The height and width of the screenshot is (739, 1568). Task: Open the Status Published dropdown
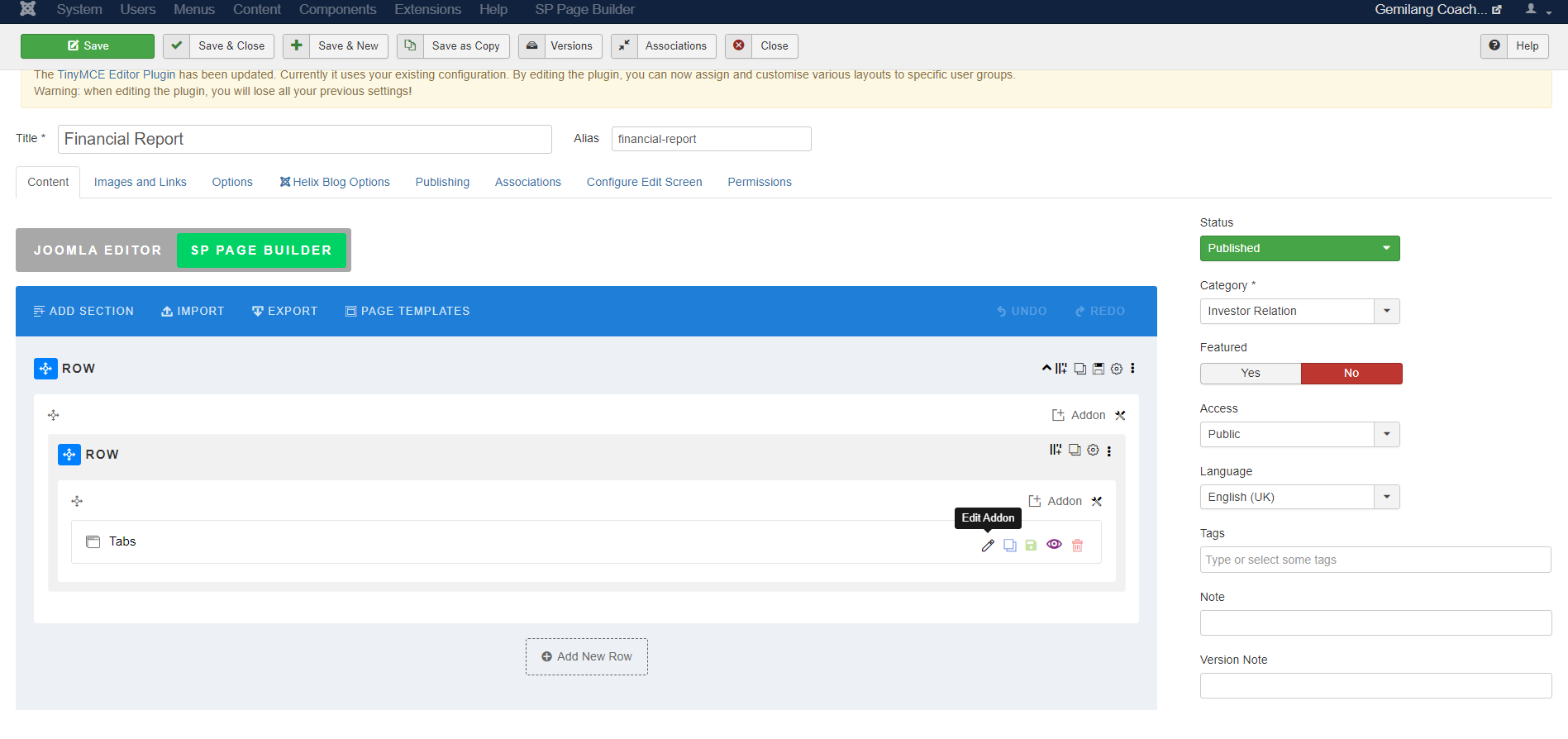pos(1299,248)
